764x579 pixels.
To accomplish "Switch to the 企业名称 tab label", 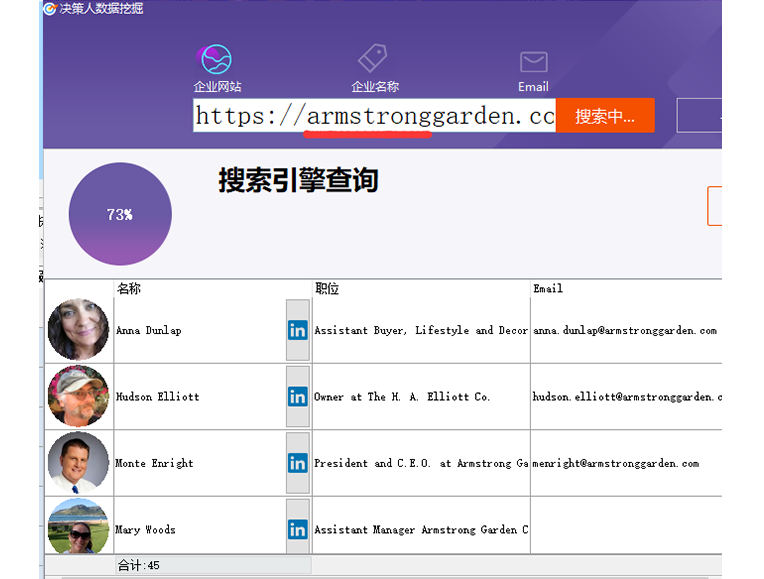I will tap(375, 87).
